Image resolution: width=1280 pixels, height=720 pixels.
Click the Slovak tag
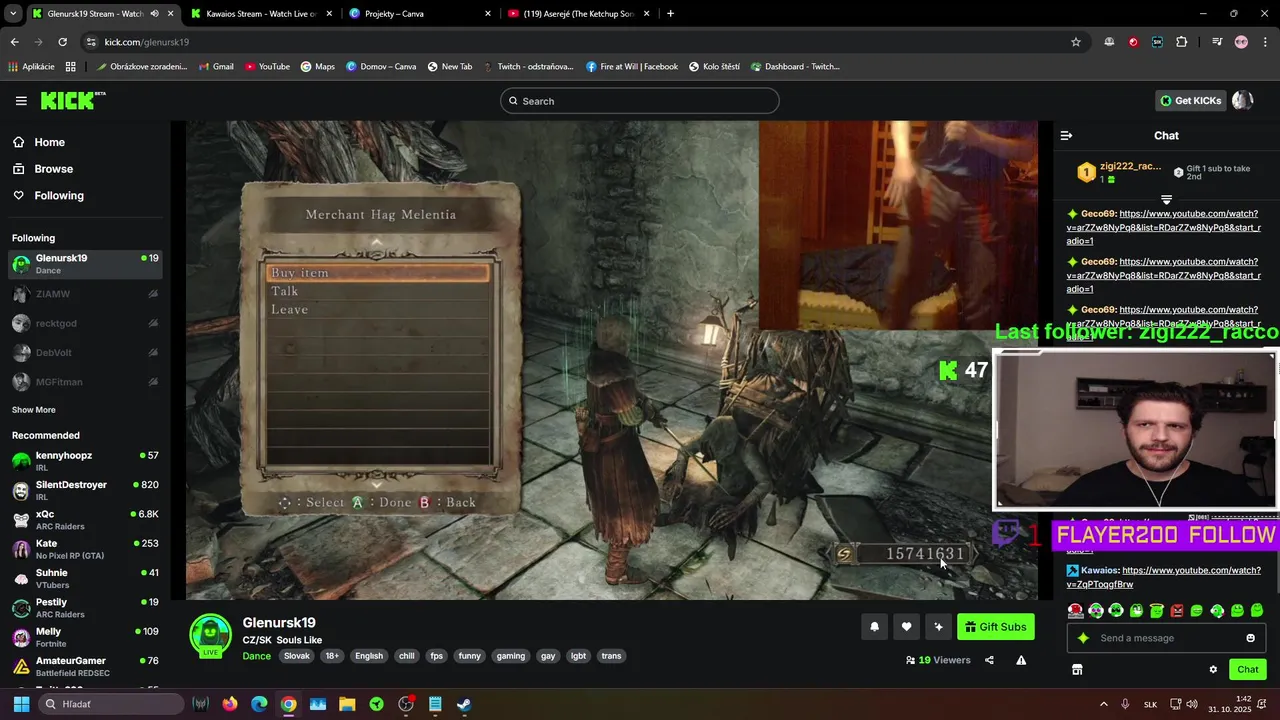pos(297,656)
